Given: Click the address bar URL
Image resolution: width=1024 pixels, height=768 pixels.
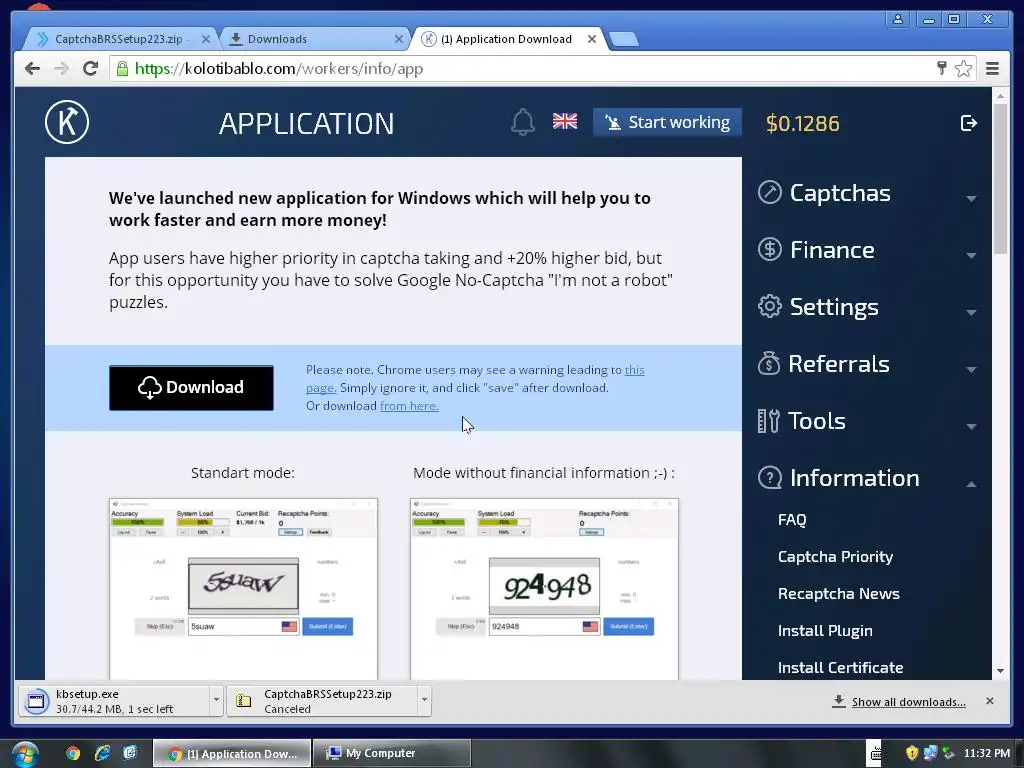Looking at the screenshot, I should [279, 69].
